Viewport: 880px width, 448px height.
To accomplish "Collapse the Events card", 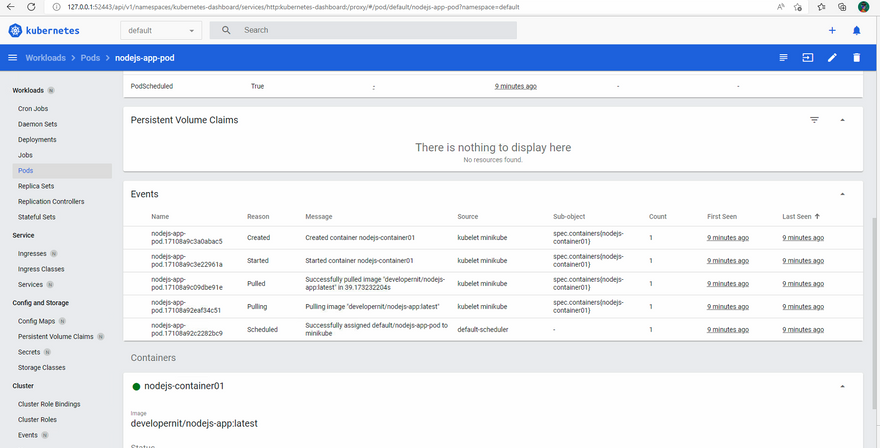I will [x=842, y=194].
